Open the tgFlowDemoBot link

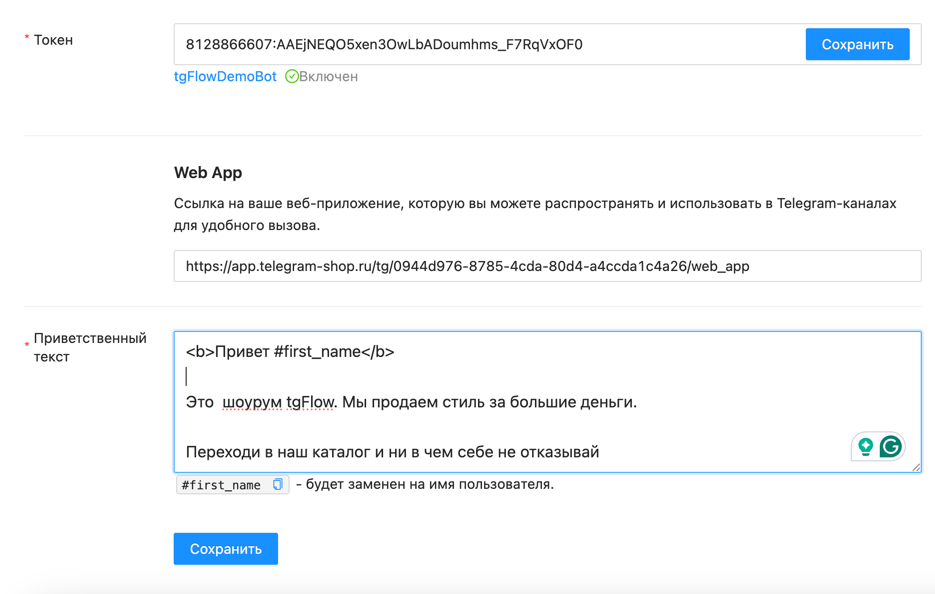225,76
